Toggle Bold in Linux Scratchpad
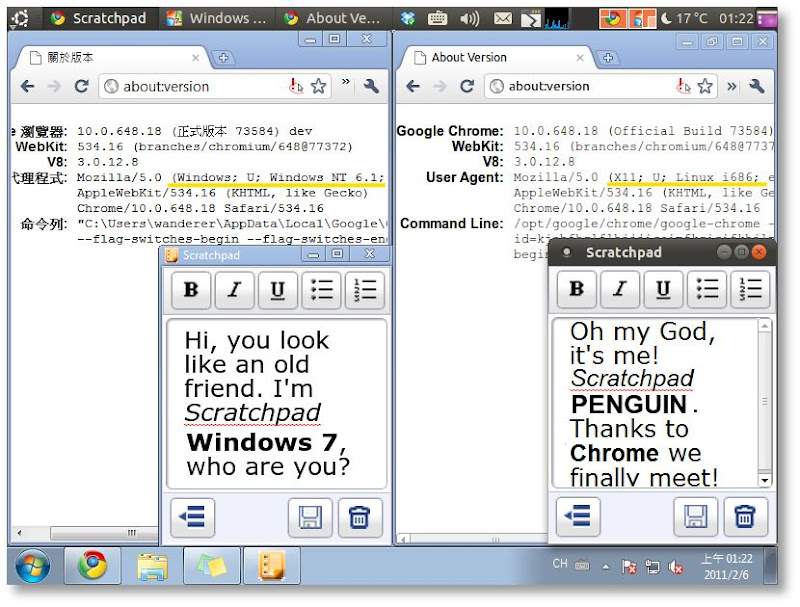Viewport: 800px width, 607px height. tap(577, 289)
